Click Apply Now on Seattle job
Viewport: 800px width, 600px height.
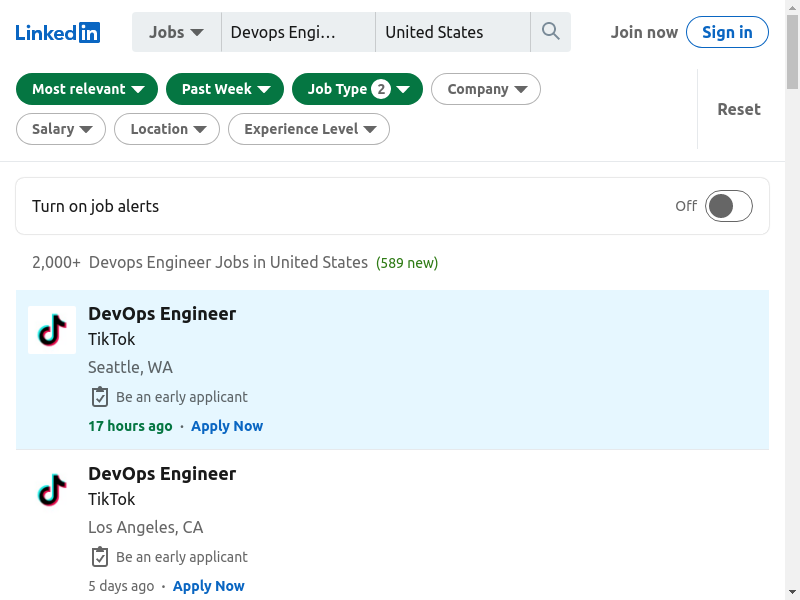(x=227, y=426)
